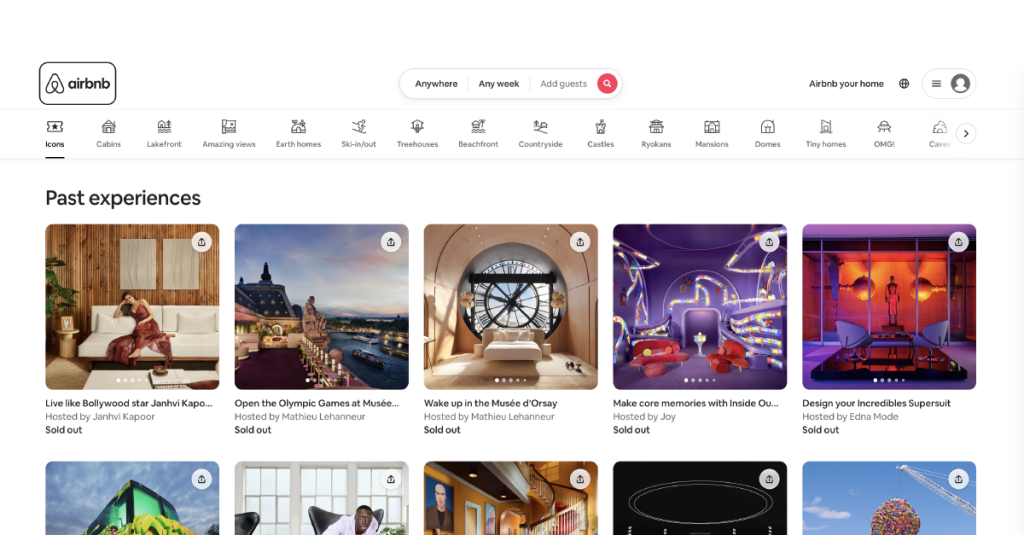This screenshot has height=535, width=1024.
Task: Open Design your Incredibles Supersuit title
Action: tap(876, 403)
